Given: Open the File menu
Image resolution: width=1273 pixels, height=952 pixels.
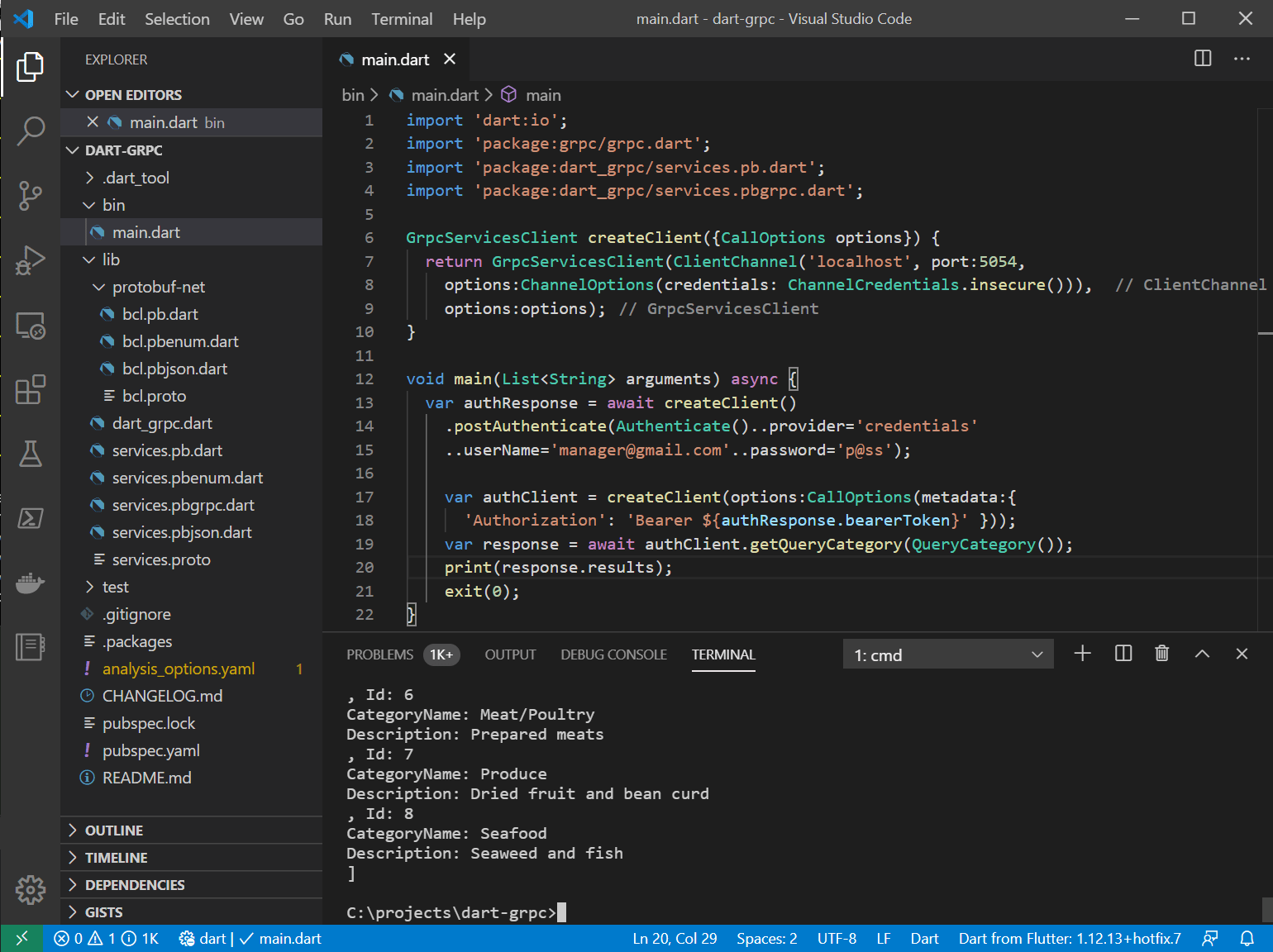Looking at the screenshot, I should (66, 19).
